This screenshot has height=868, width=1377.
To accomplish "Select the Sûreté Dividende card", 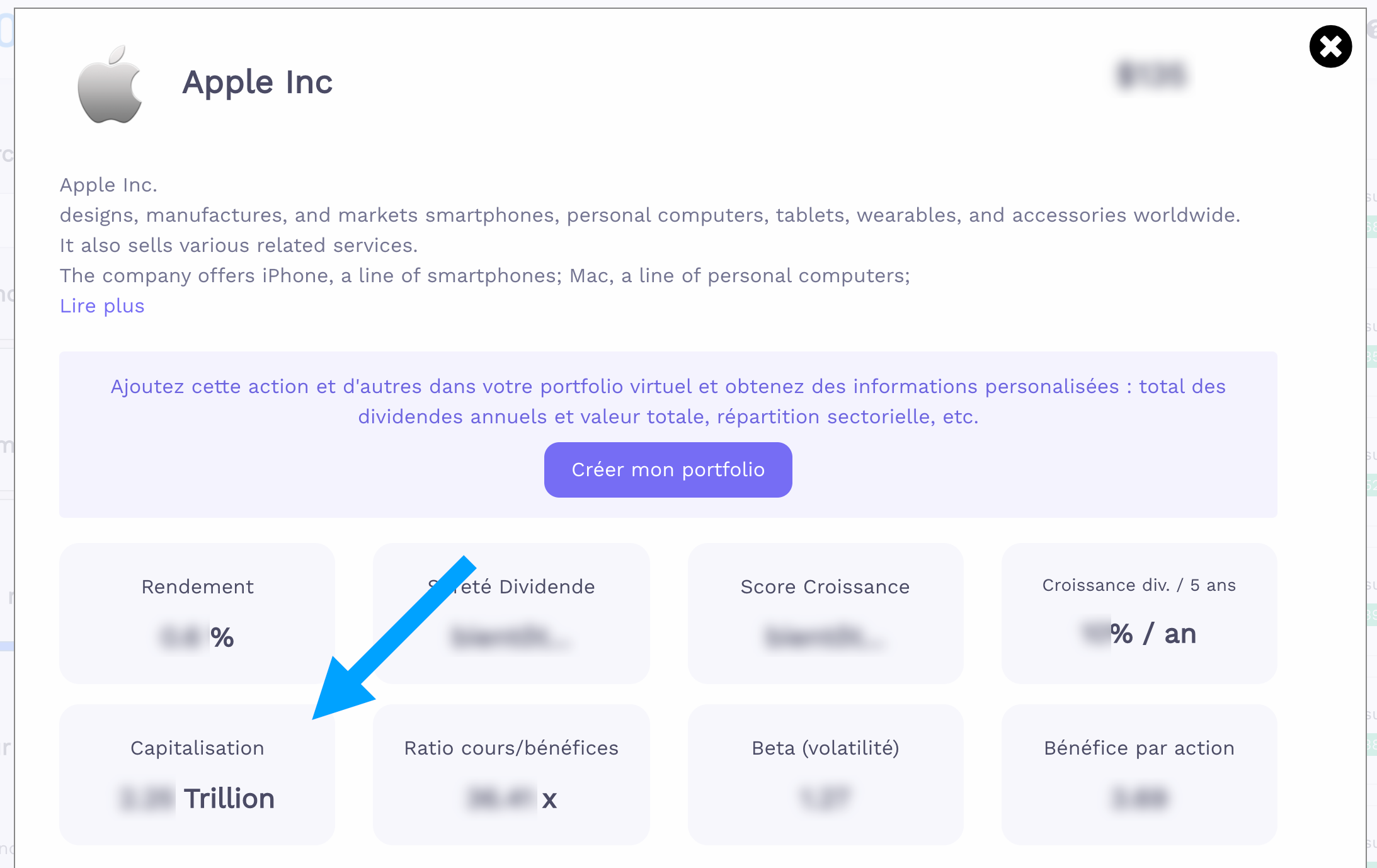I will click(x=511, y=613).
